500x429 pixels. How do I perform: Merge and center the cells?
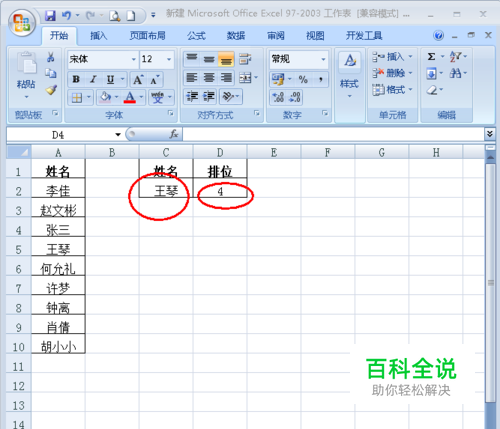(x=245, y=78)
